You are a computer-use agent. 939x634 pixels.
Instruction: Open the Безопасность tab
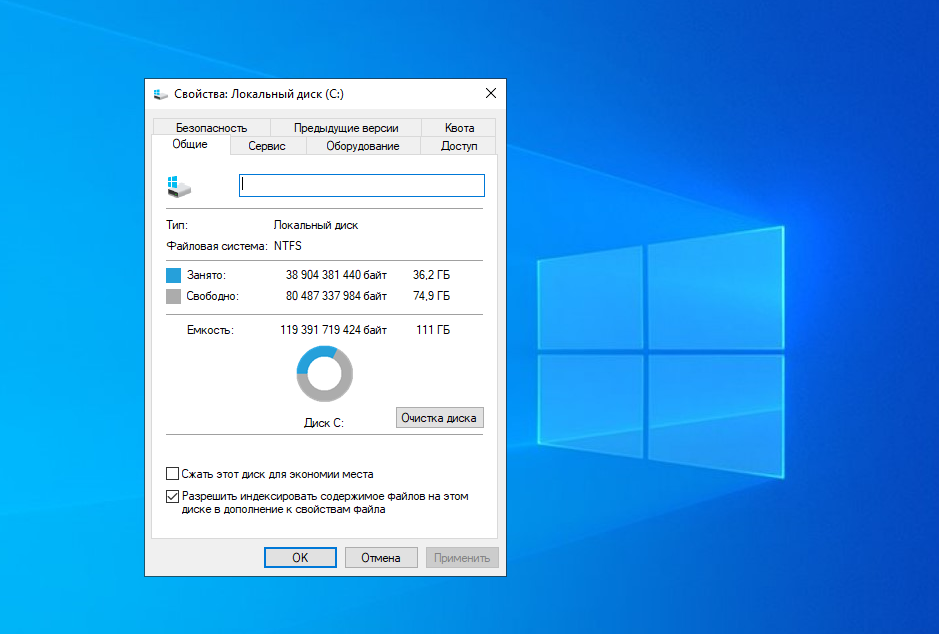[x=211, y=128]
